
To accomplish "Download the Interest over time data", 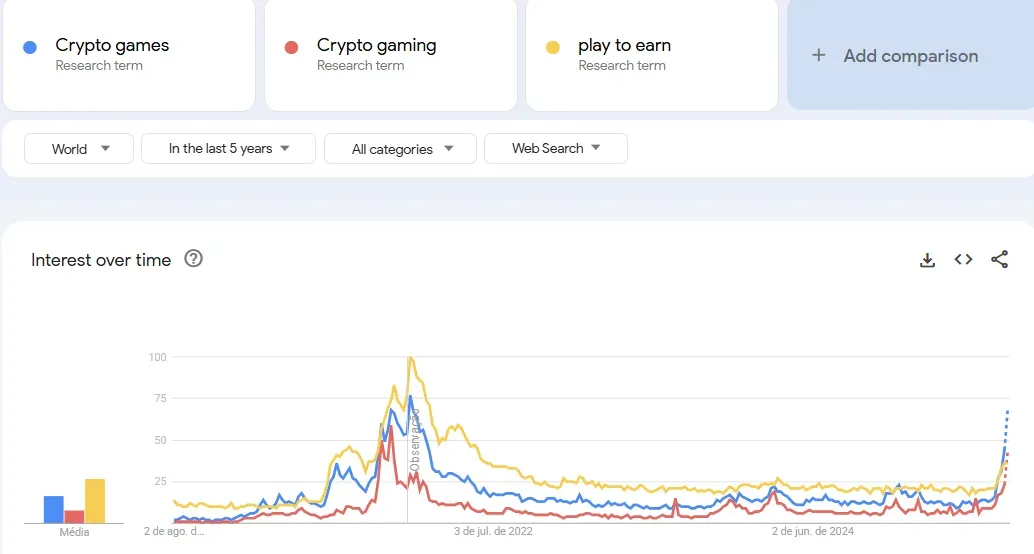I will [927, 260].
